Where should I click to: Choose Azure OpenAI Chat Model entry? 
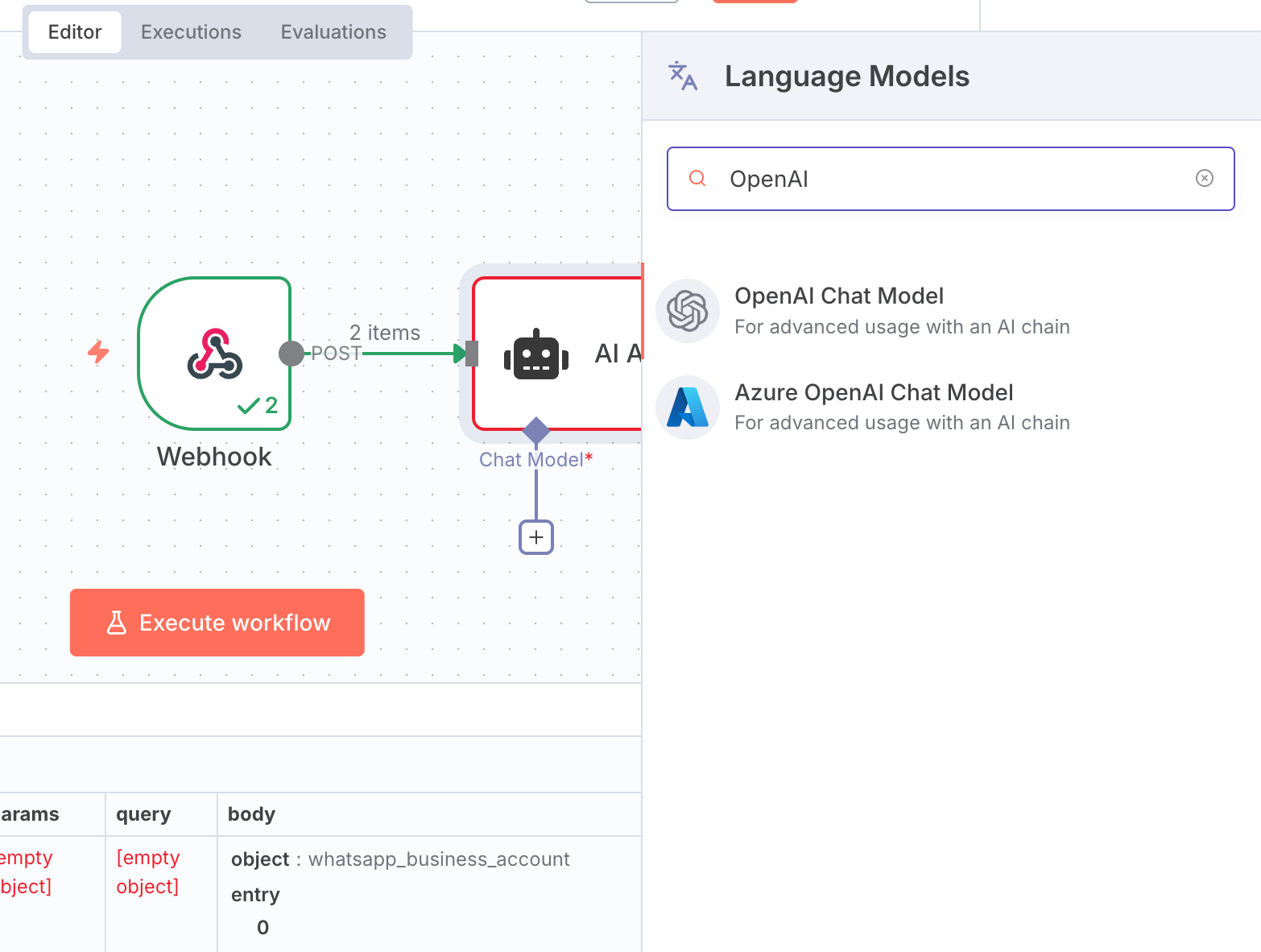pos(951,408)
